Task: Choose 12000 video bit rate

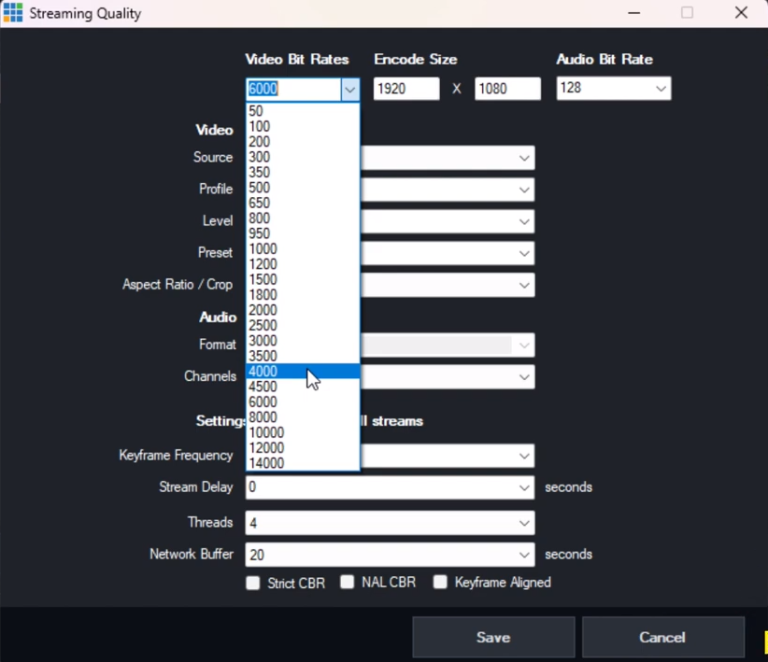Action: coord(303,448)
